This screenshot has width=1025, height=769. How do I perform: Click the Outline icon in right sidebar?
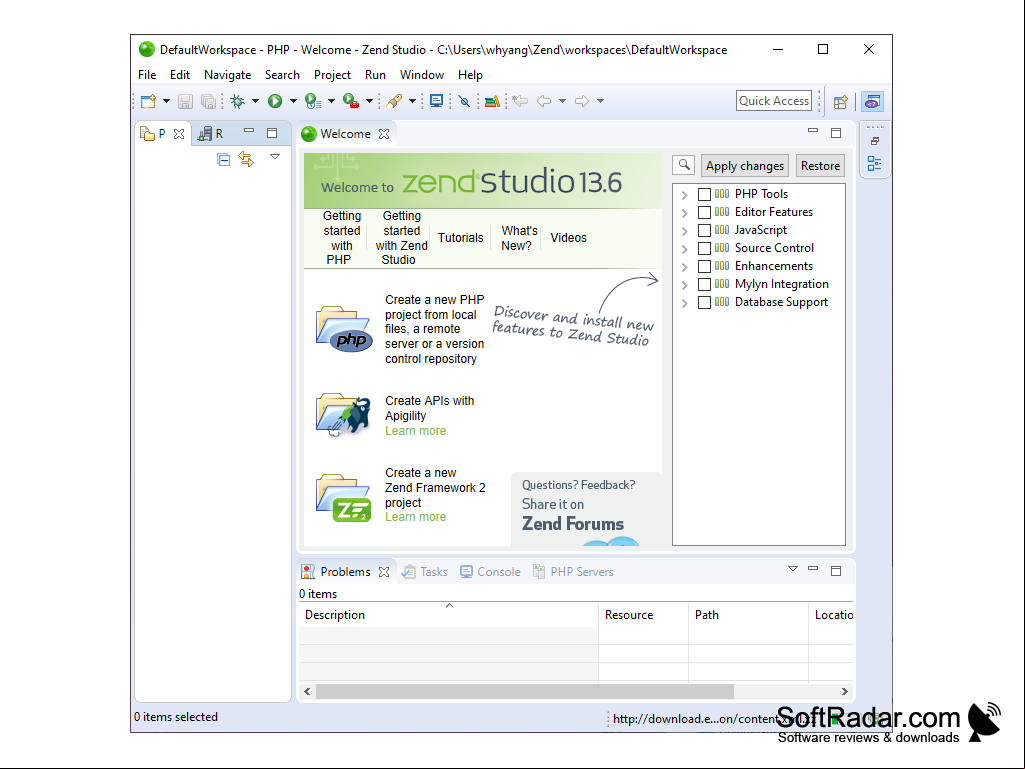click(875, 163)
